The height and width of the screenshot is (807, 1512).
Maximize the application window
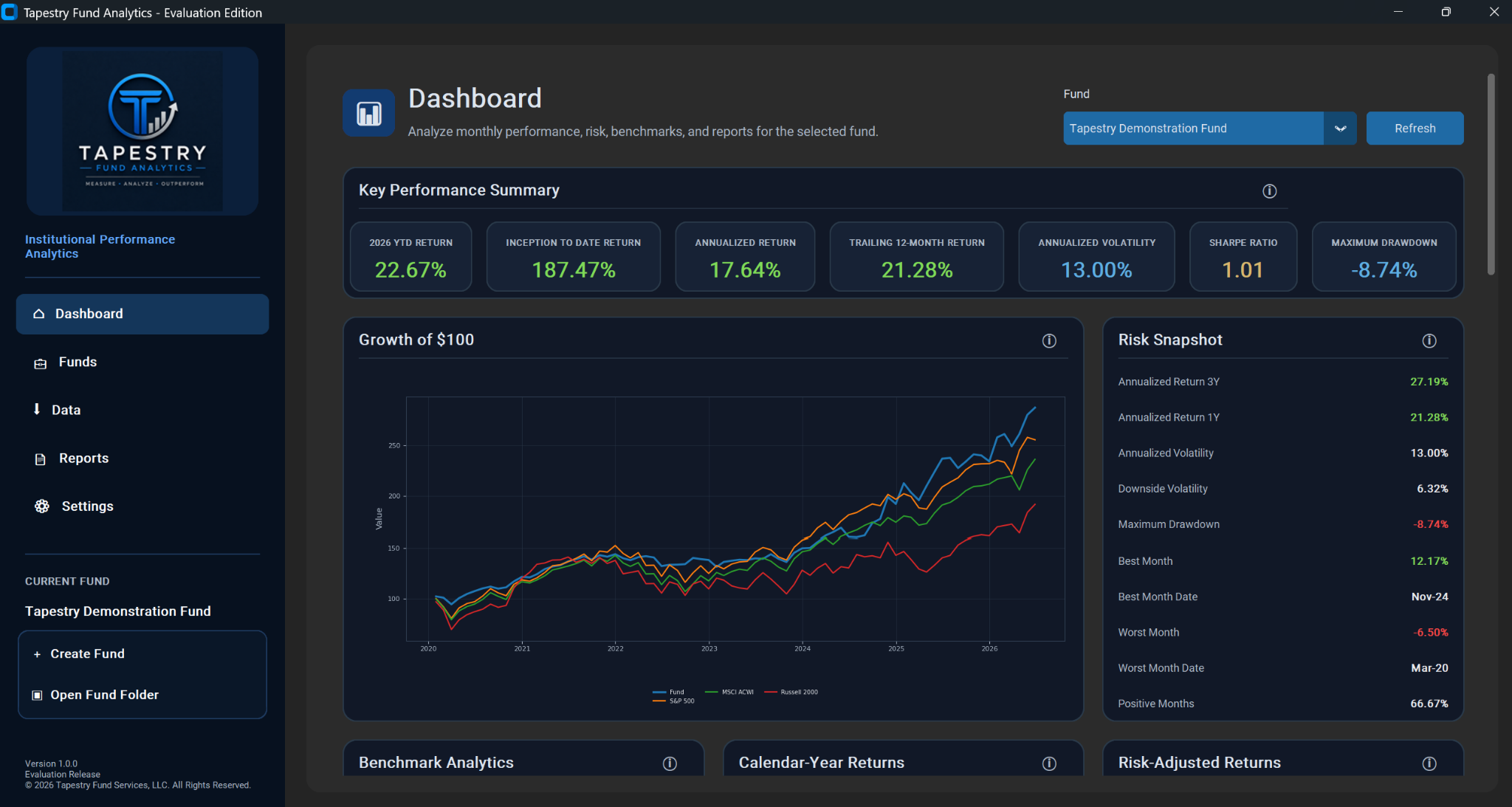click(1446, 12)
